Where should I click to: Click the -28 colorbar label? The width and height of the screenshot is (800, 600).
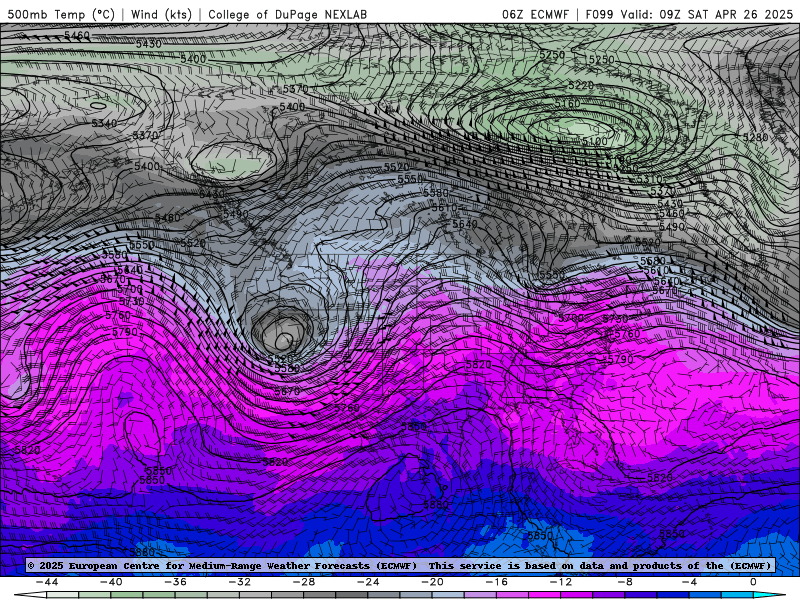click(304, 582)
